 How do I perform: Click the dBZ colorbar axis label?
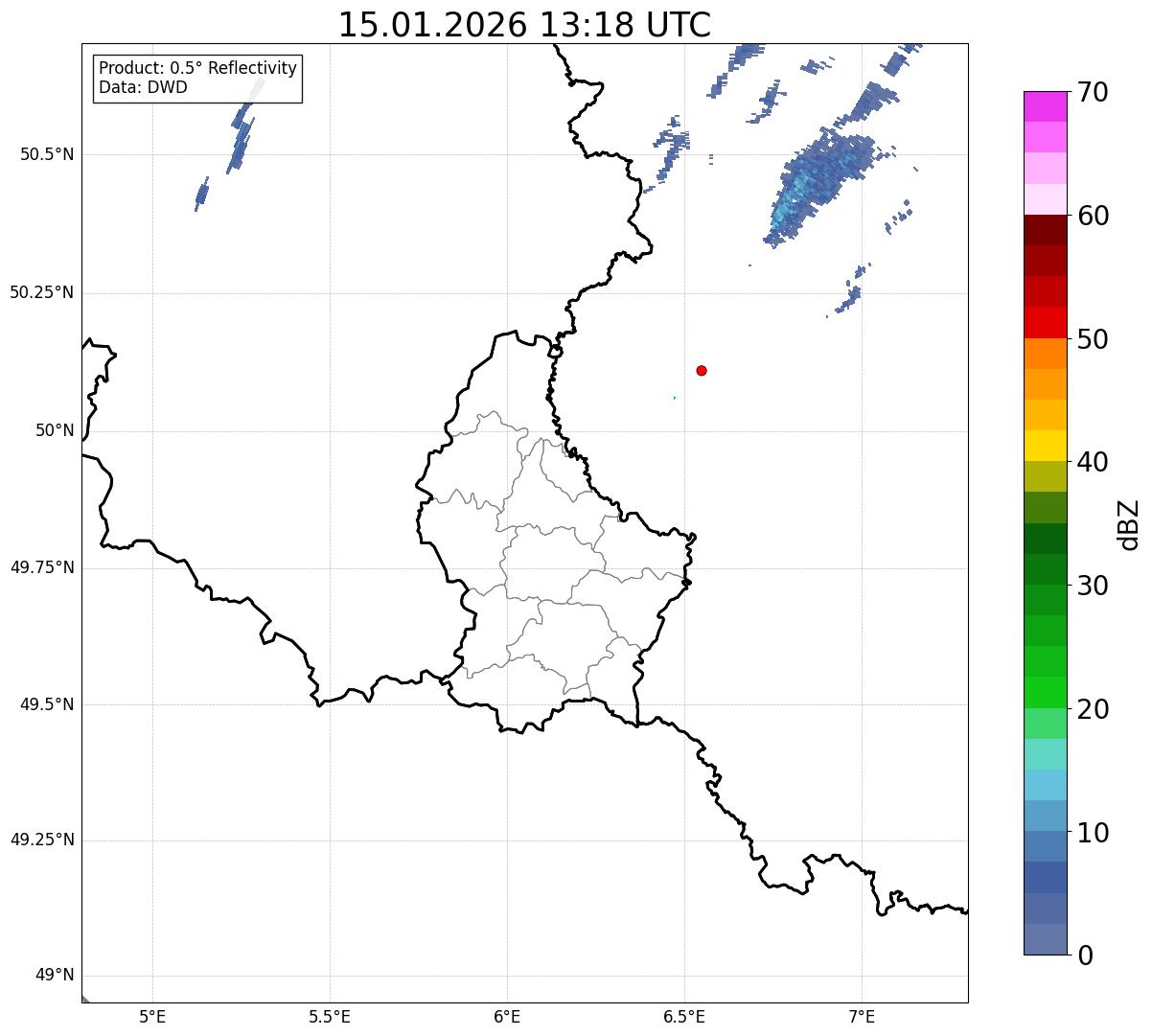[x=1129, y=523]
